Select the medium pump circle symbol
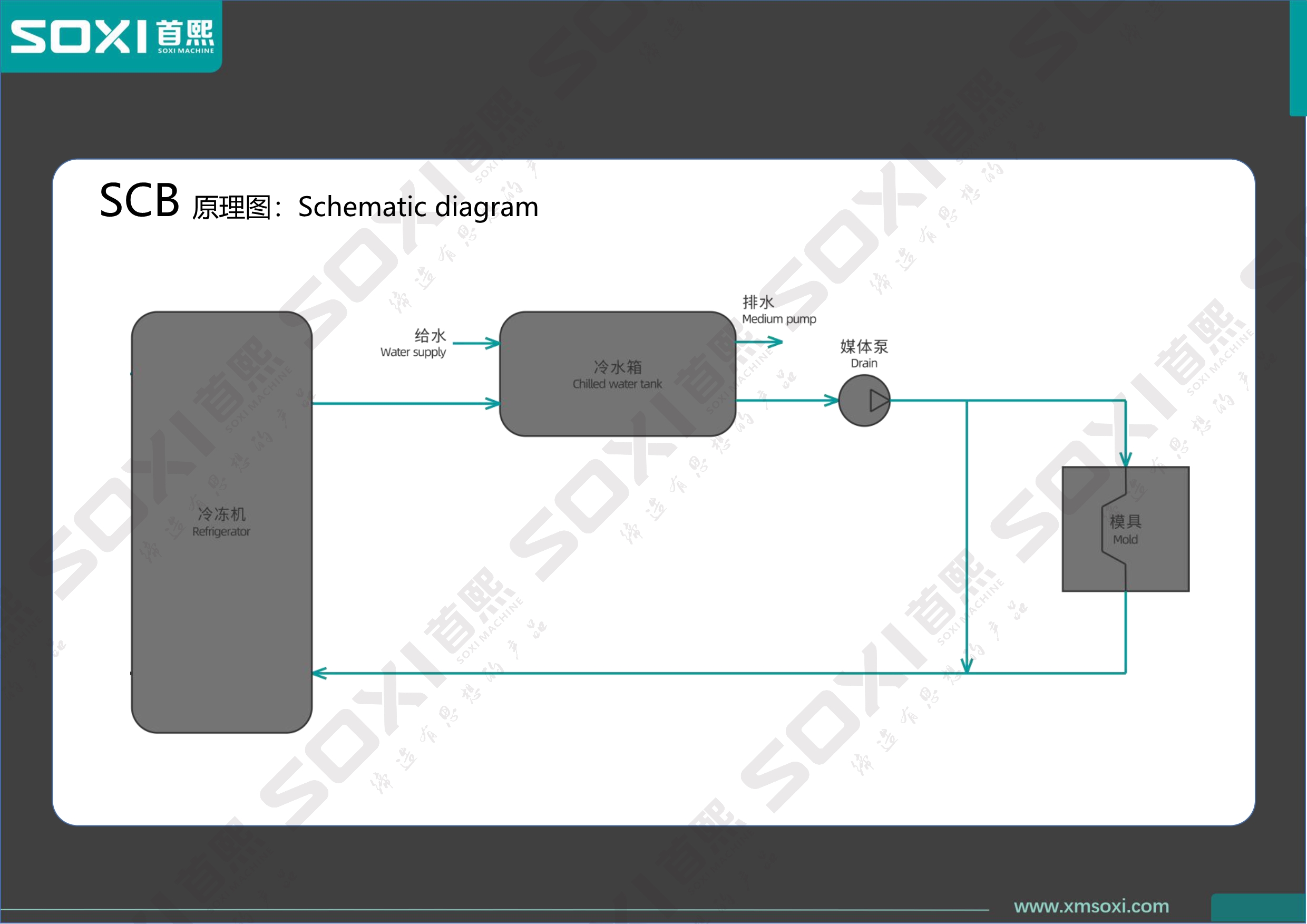 pyautogui.click(x=864, y=401)
